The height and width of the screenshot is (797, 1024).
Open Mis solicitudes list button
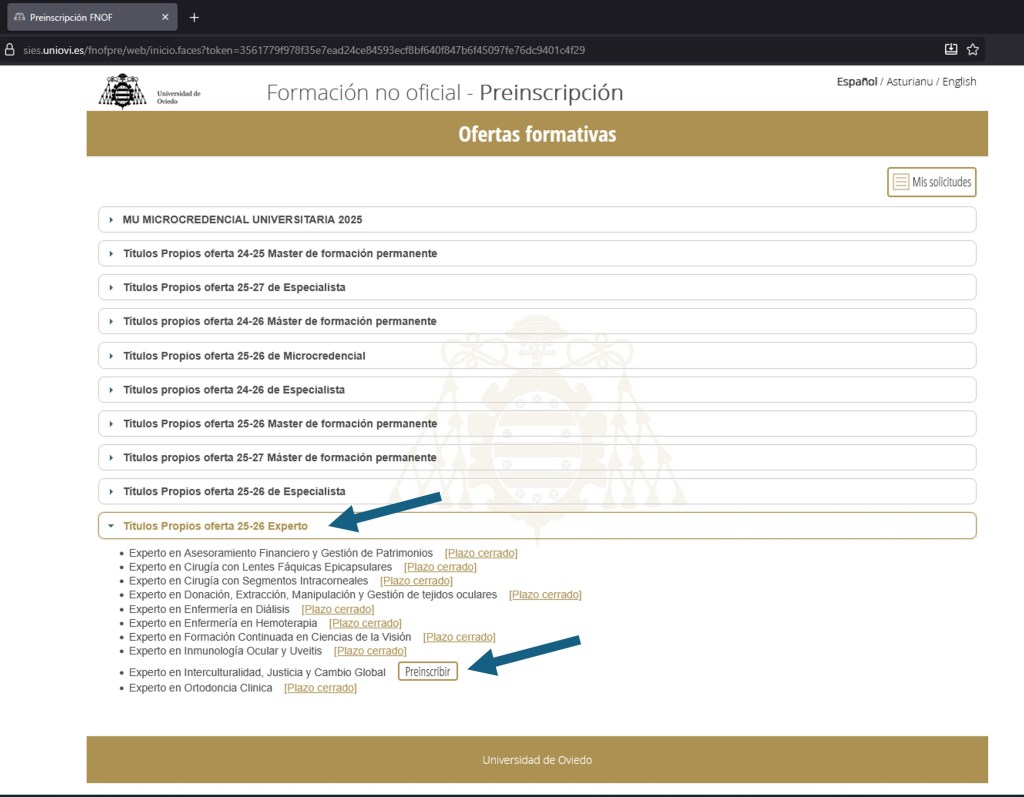point(931,182)
